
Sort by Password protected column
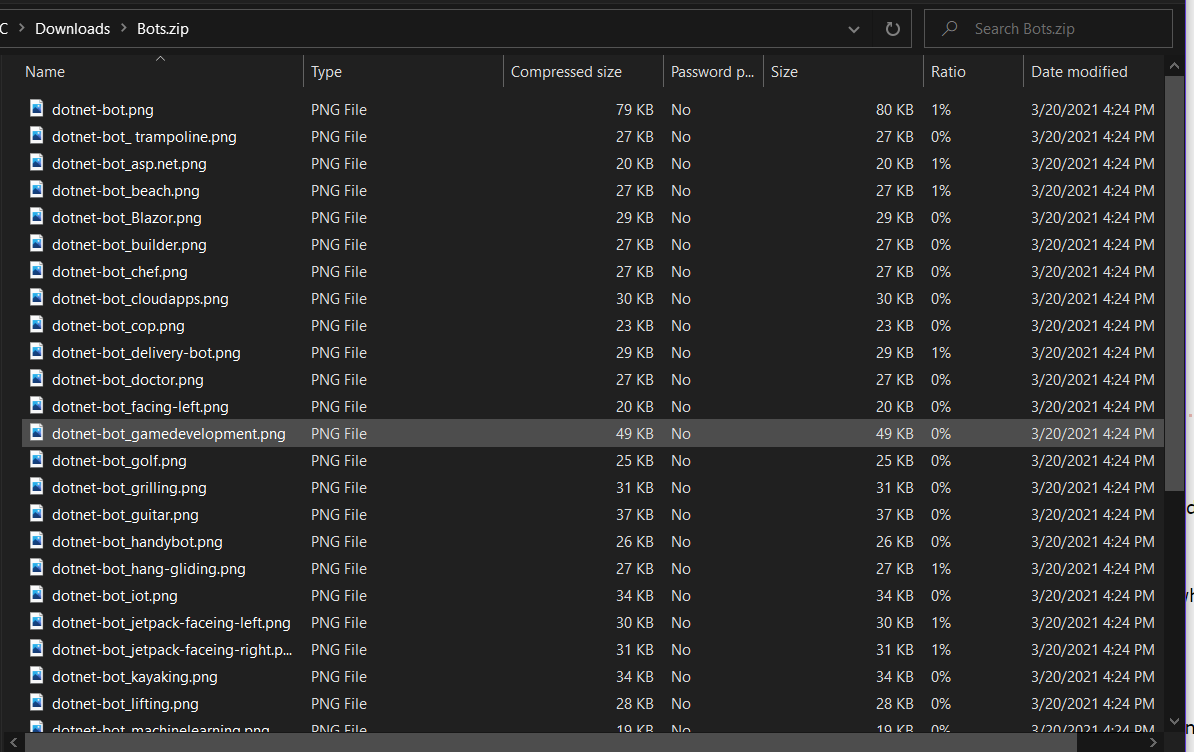714,72
